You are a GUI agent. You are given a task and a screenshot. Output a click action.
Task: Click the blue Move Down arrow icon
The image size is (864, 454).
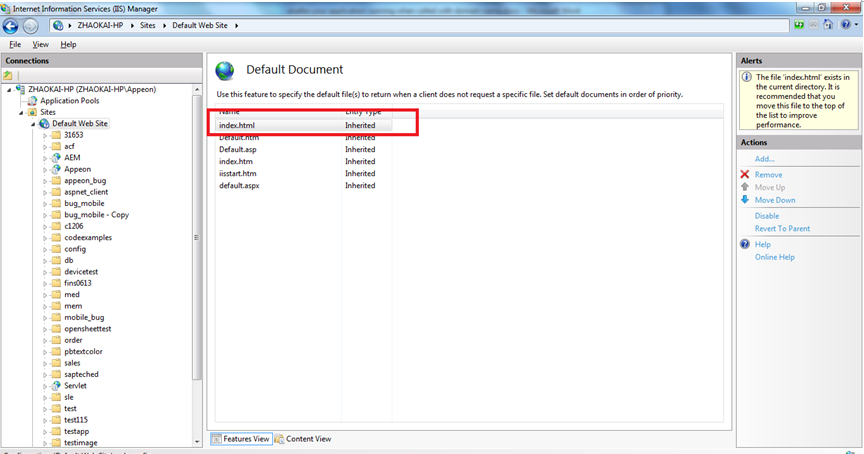tap(745, 199)
